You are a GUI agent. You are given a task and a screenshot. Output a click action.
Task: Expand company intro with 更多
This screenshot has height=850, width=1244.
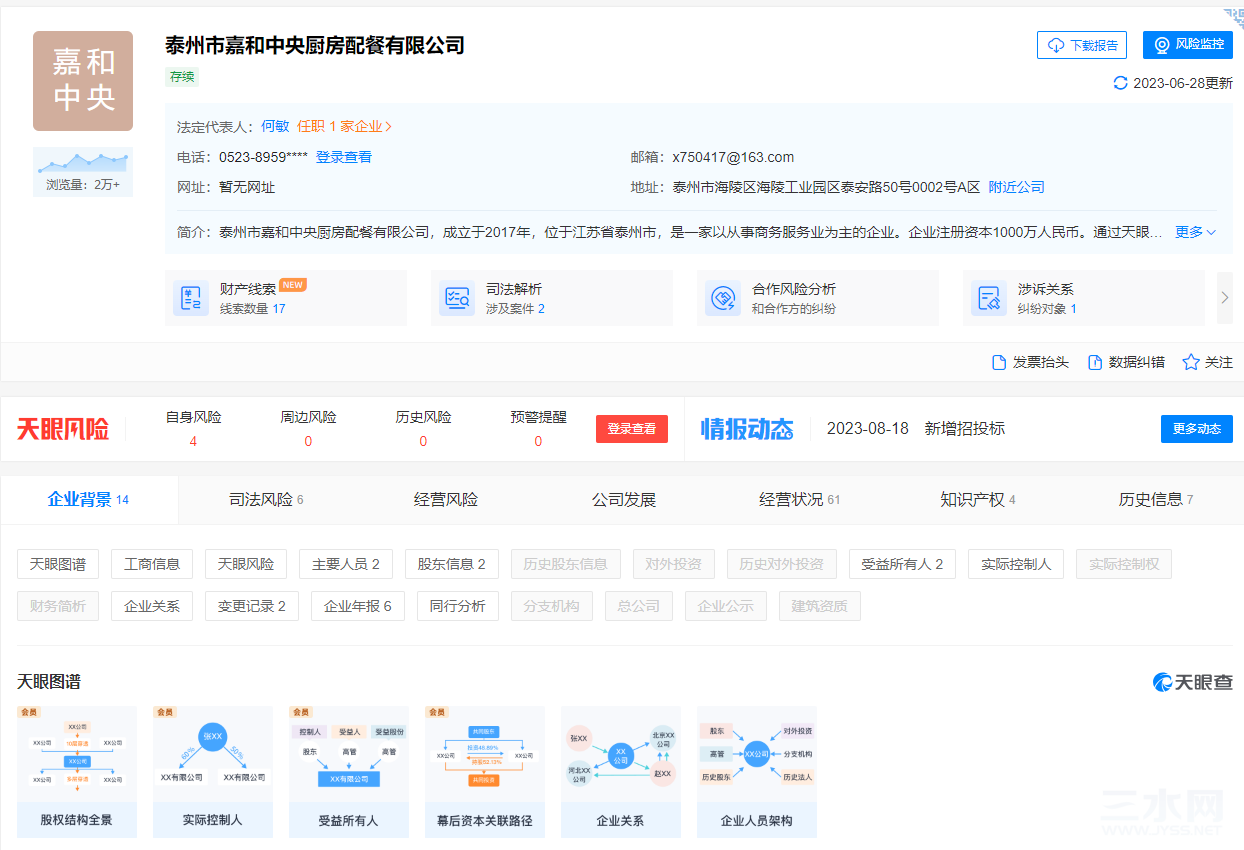1195,232
